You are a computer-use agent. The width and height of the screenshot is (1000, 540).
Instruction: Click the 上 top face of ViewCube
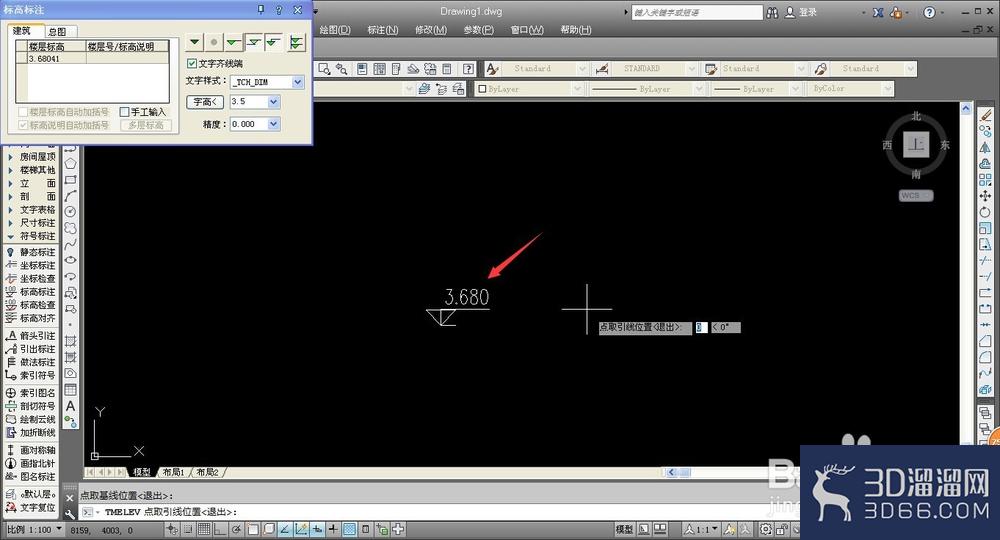(x=916, y=144)
